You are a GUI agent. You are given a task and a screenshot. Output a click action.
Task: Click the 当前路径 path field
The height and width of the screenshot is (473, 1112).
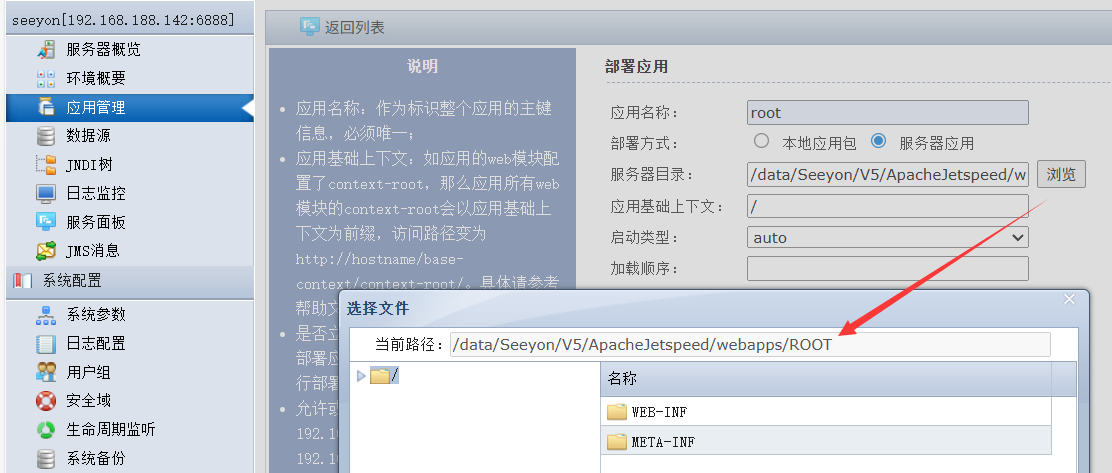click(x=750, y=345)
